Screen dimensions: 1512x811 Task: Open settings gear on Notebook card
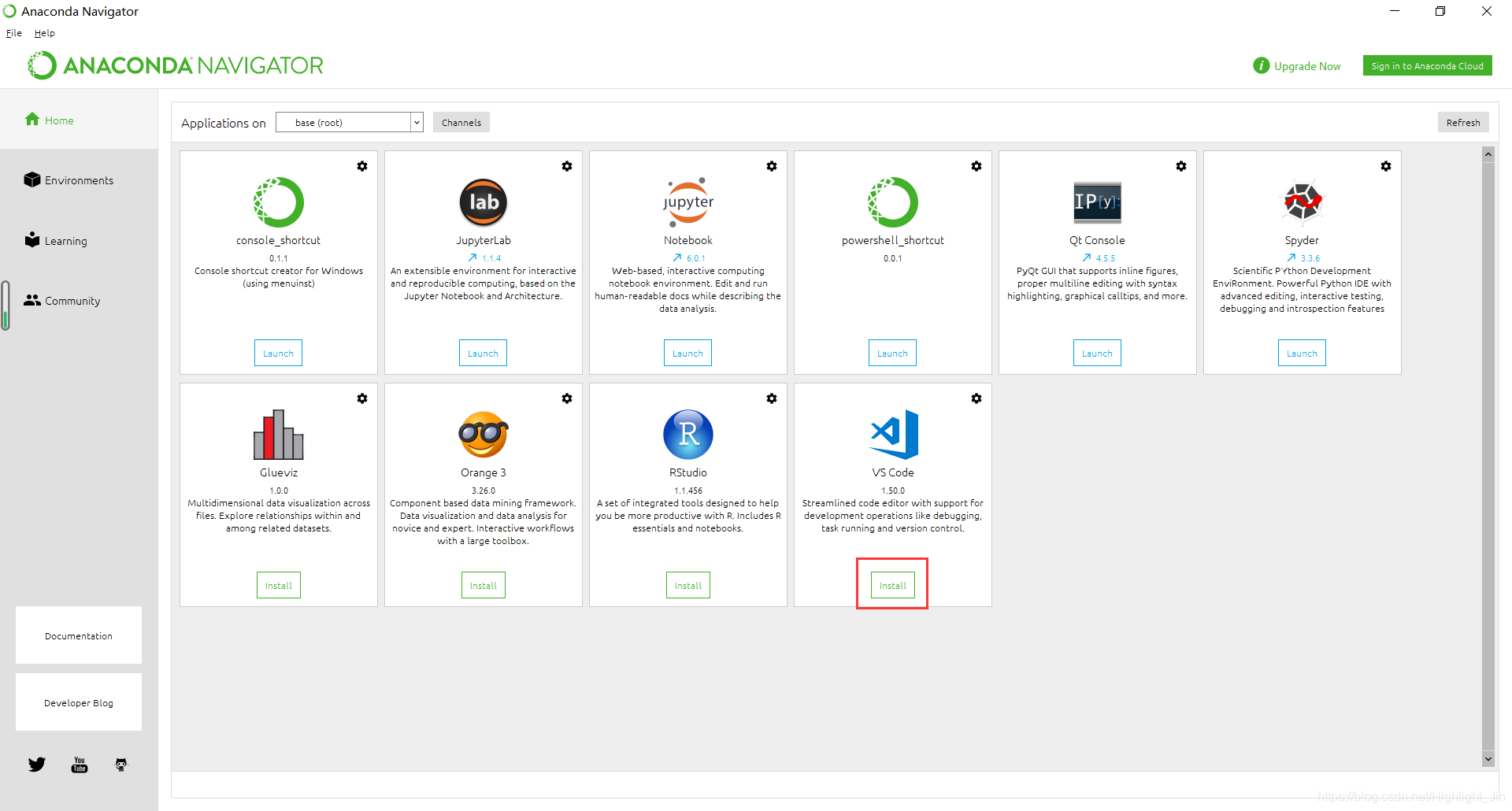coord(772,166)
